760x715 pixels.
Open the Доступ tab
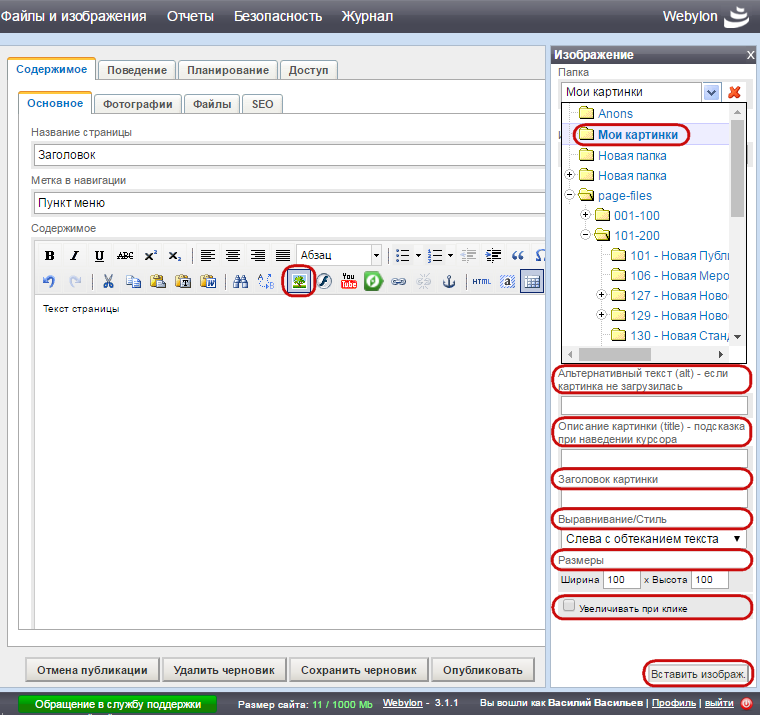pyautogui.click(x=308, y=70)
